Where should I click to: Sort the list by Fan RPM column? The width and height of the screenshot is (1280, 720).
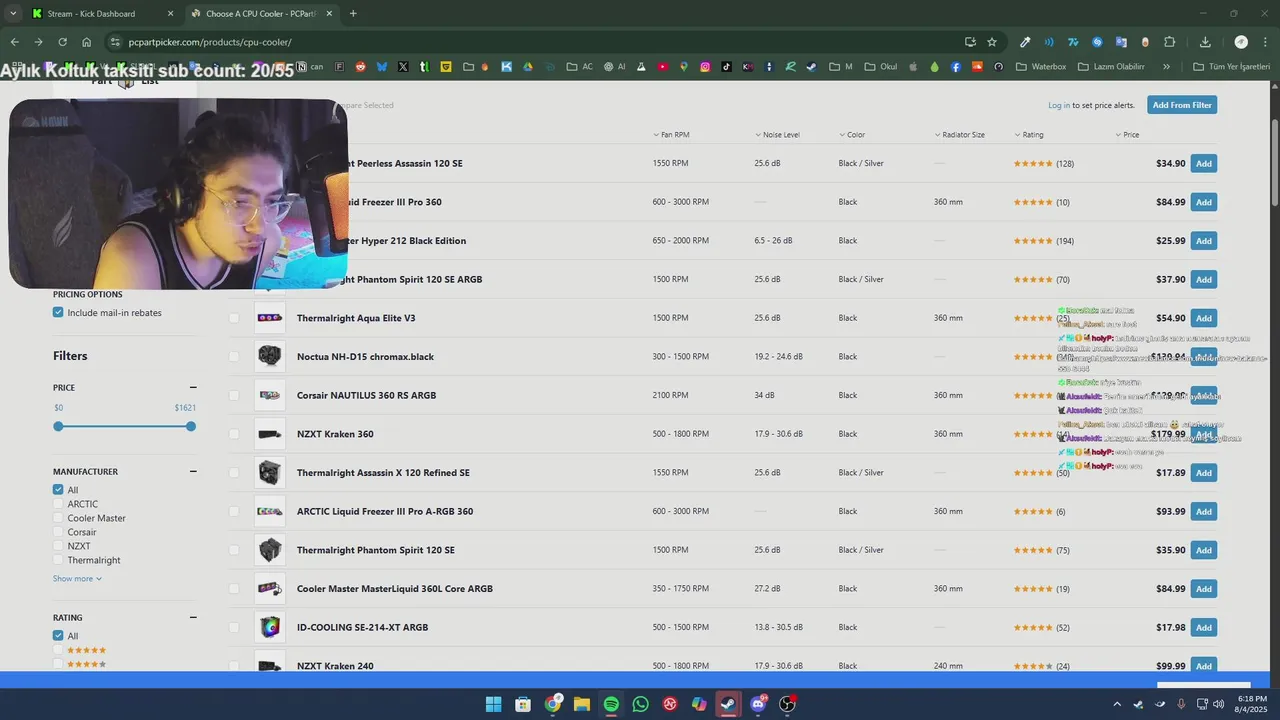(671, 135)
